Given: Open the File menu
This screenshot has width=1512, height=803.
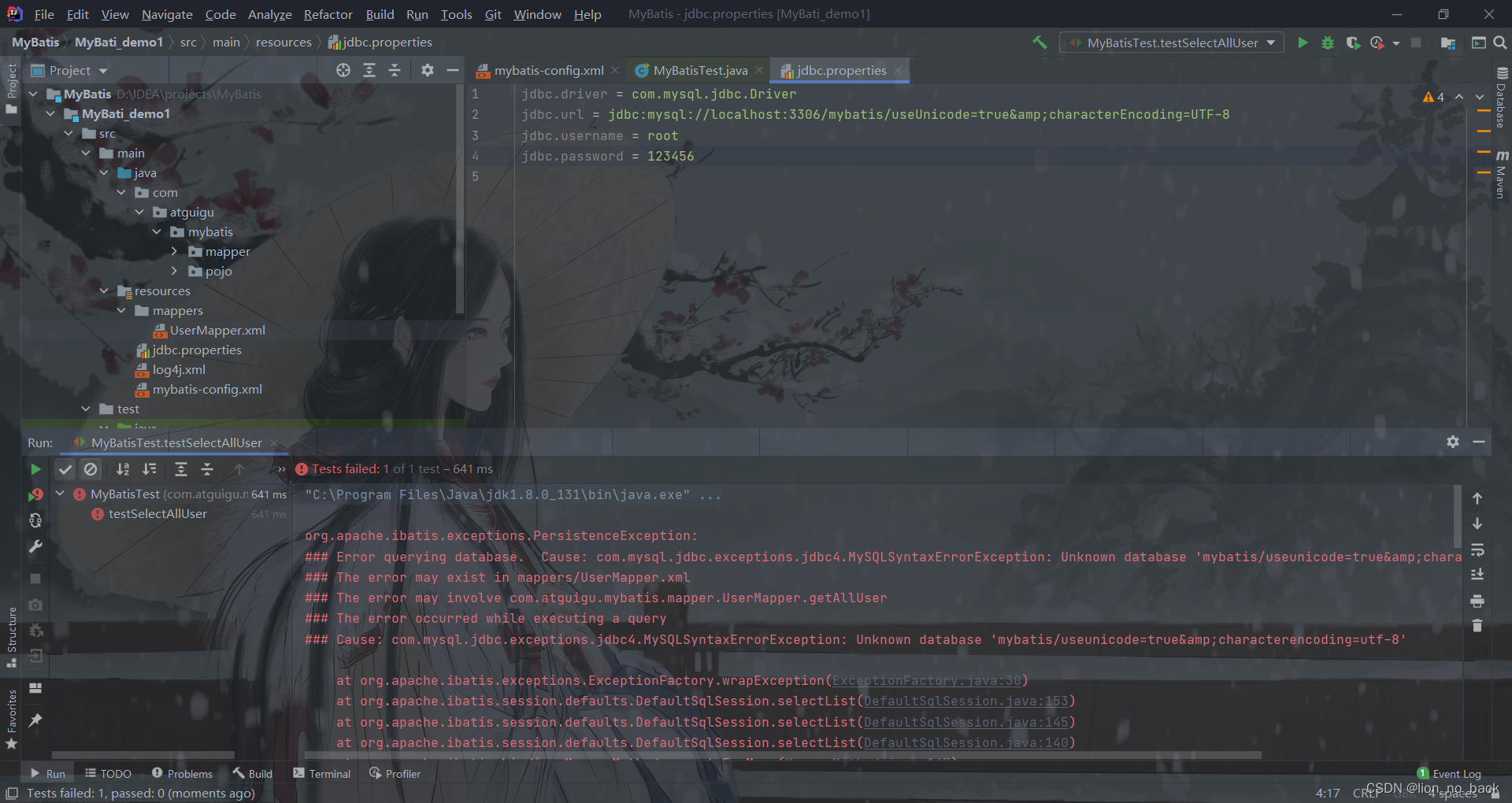Looking at the screenshot, I should tap(45, 14).
